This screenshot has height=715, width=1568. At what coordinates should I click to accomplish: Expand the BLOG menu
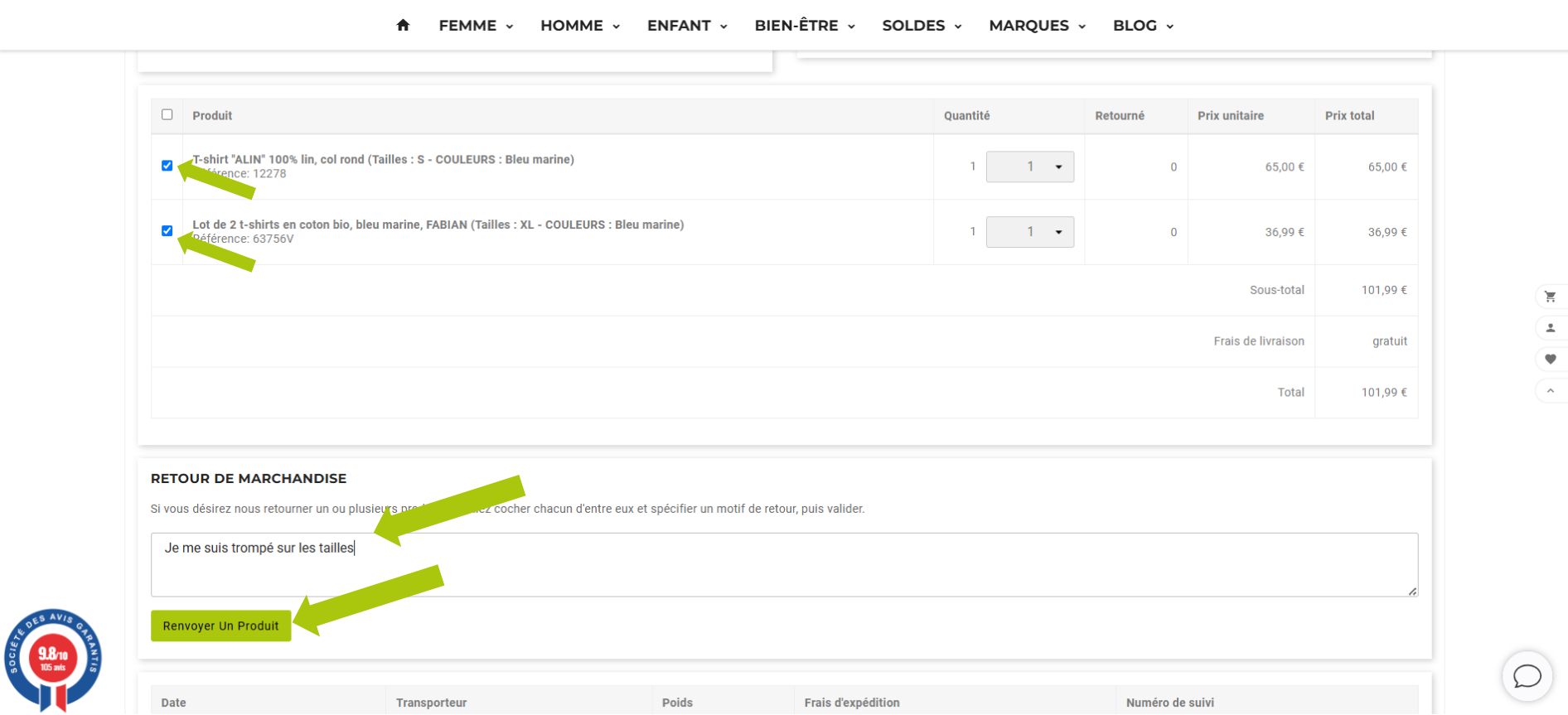coord(1143,26)
